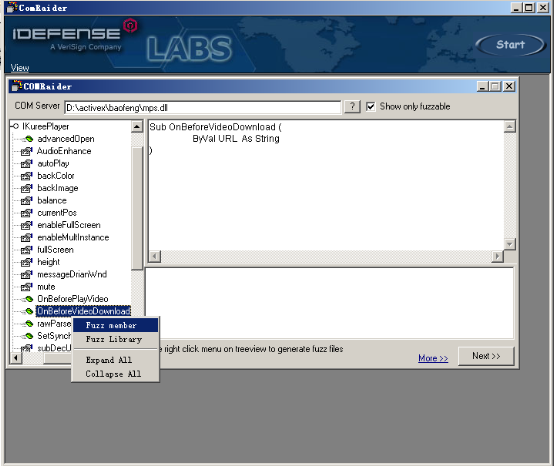Viewport: 555px width, 467px height.
Task: Select backImage in the tree
Action: click(x=58, y=188)
